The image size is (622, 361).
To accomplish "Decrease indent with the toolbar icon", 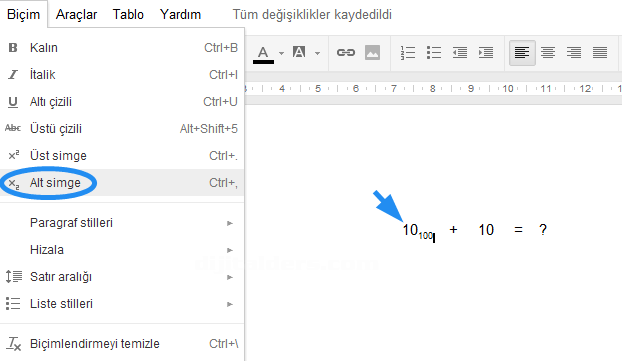I will pos(460,52).
